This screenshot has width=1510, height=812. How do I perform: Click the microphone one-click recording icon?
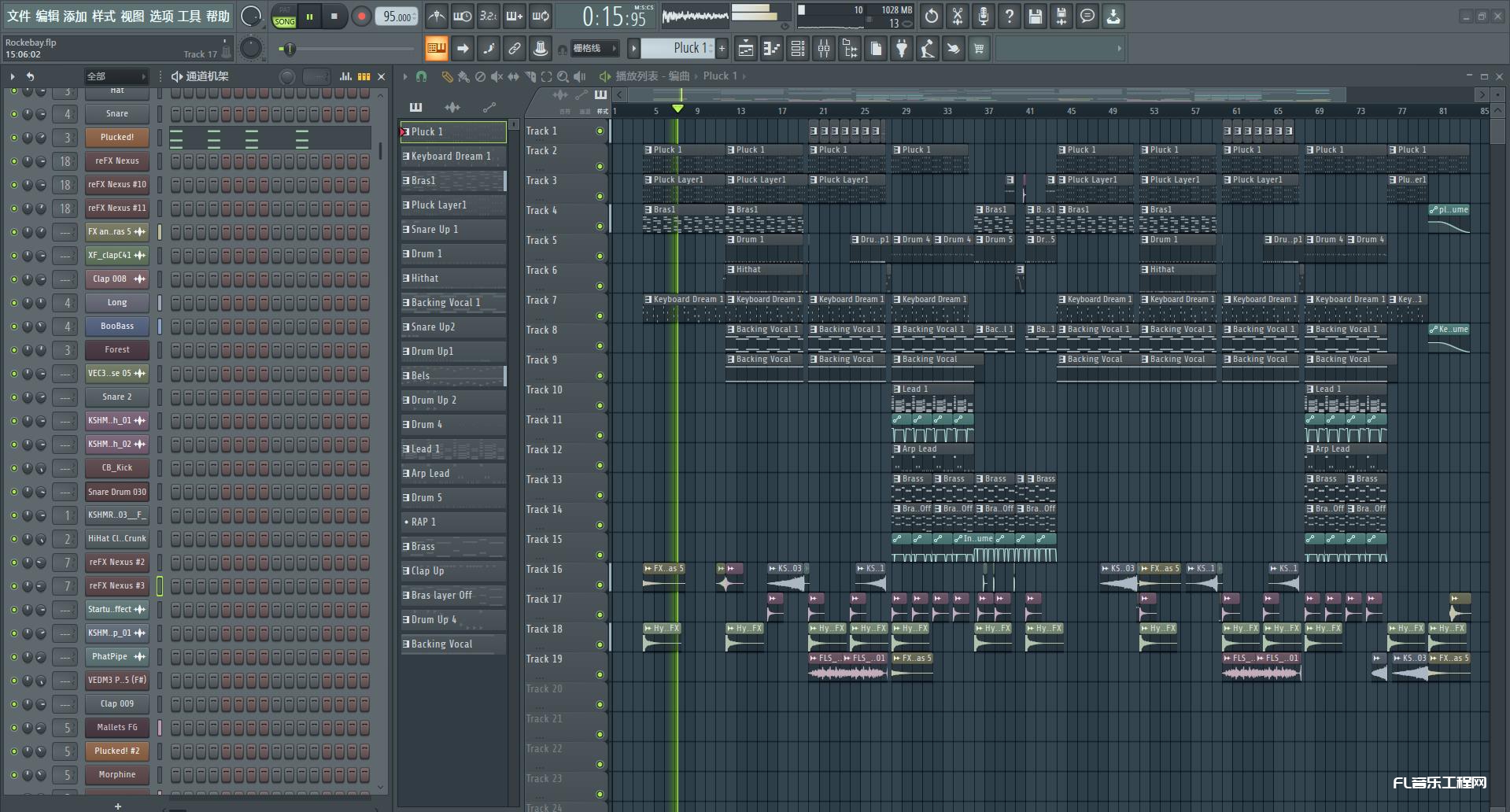point(983,16)
